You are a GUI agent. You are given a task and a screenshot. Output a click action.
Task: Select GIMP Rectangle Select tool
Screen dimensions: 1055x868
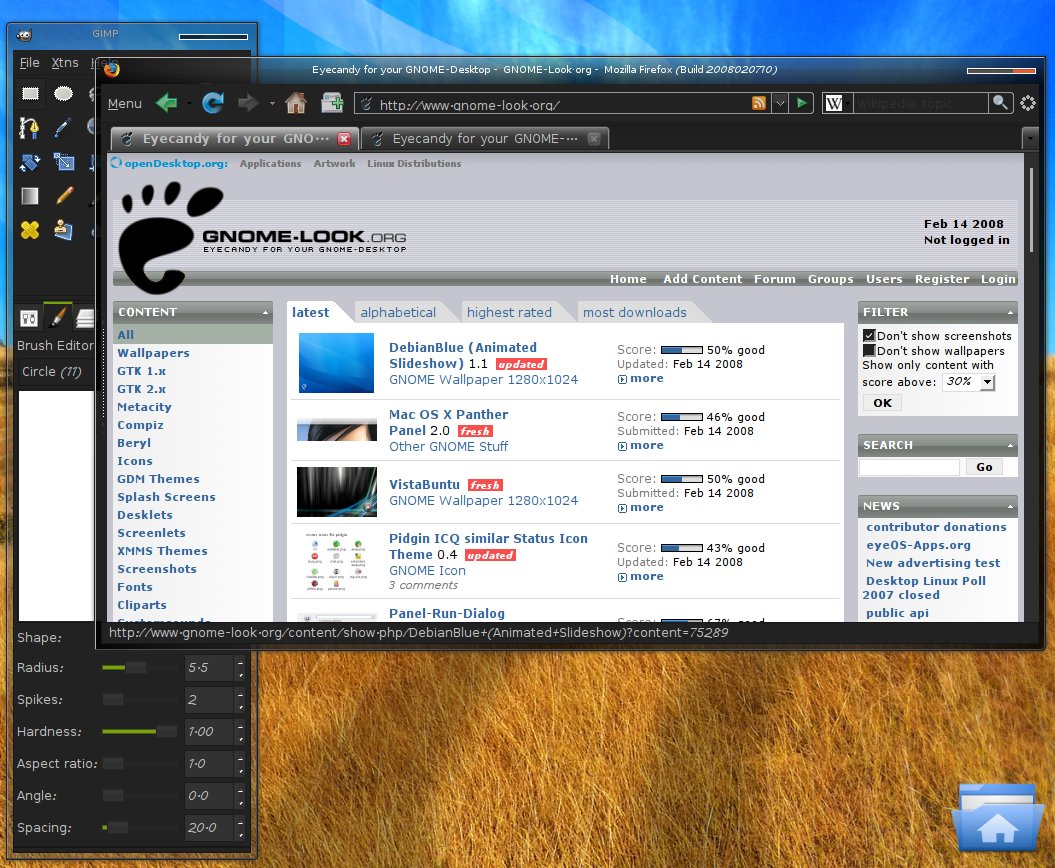(30, 94)
